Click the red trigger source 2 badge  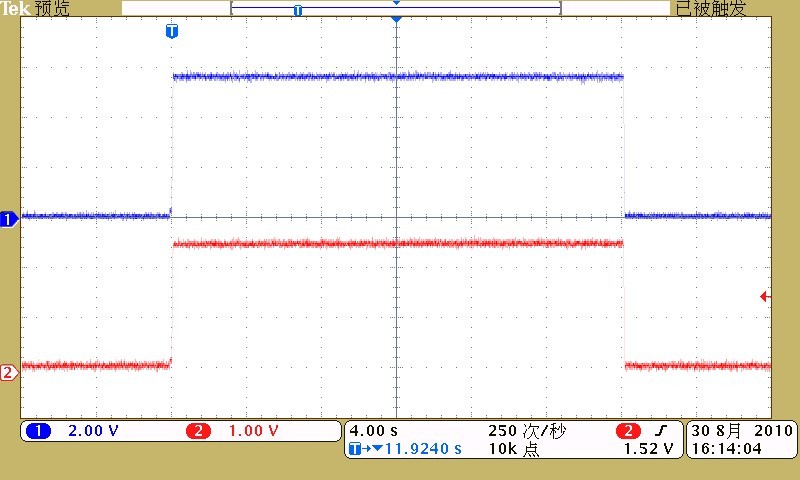629,431
